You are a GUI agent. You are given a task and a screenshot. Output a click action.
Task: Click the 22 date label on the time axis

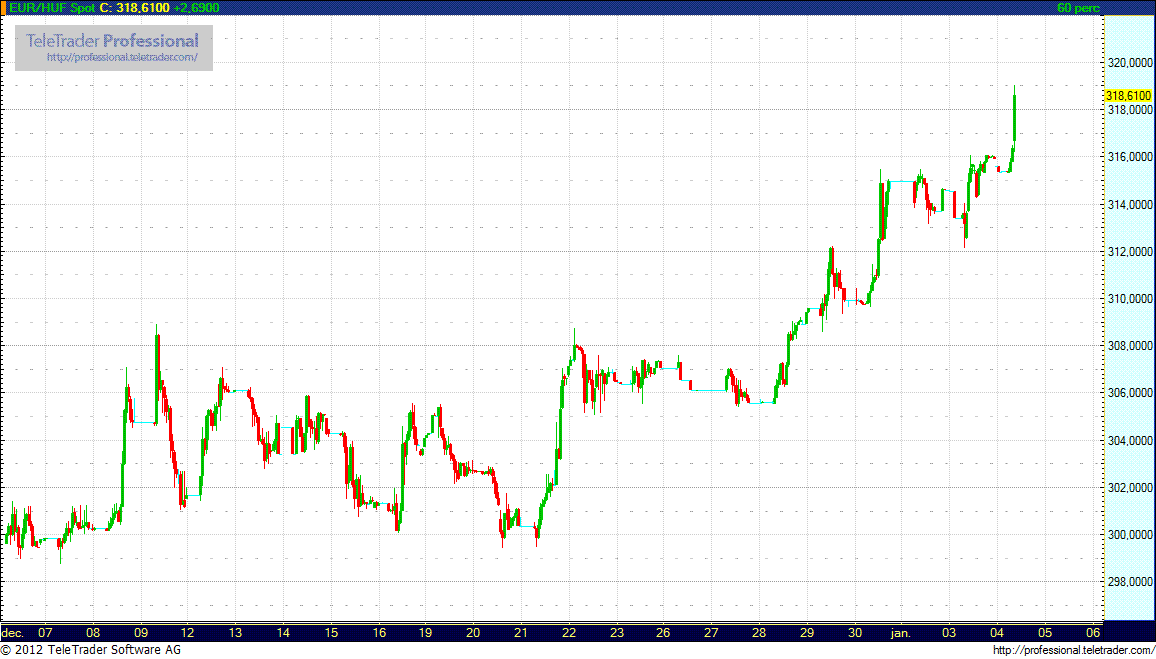[569, 632]
